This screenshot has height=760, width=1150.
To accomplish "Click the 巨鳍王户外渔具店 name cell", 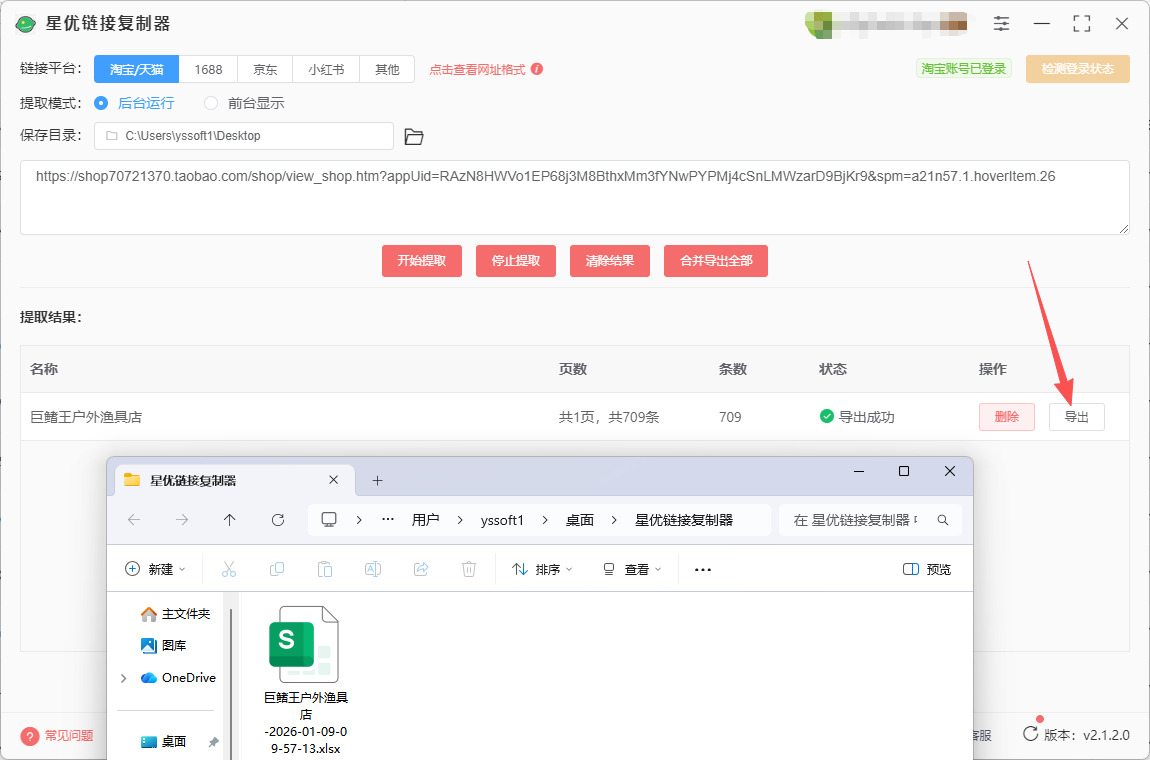I will coord(86,417).
